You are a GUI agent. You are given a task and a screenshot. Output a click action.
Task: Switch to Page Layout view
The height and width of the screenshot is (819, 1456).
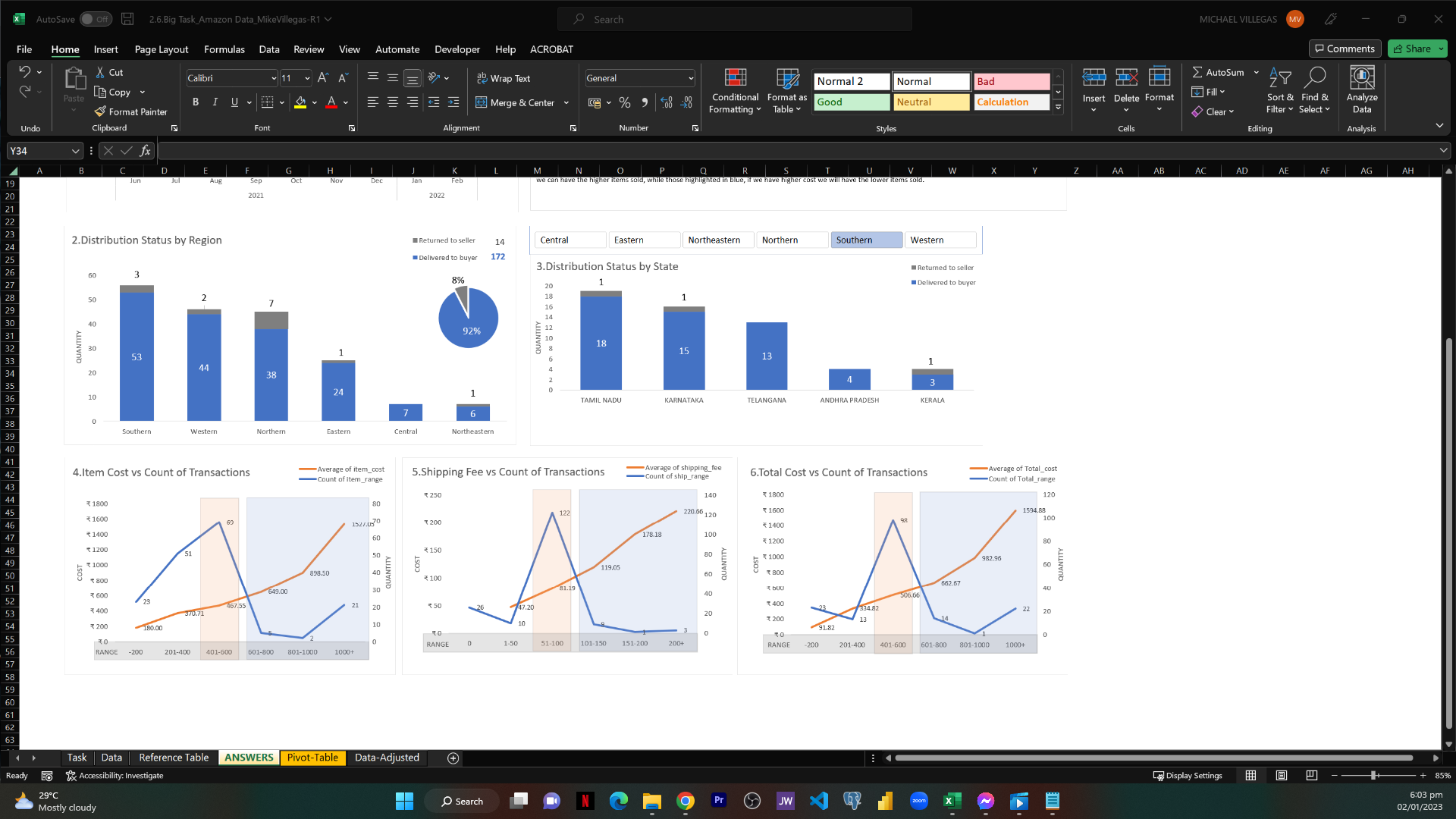point(1281,776)
